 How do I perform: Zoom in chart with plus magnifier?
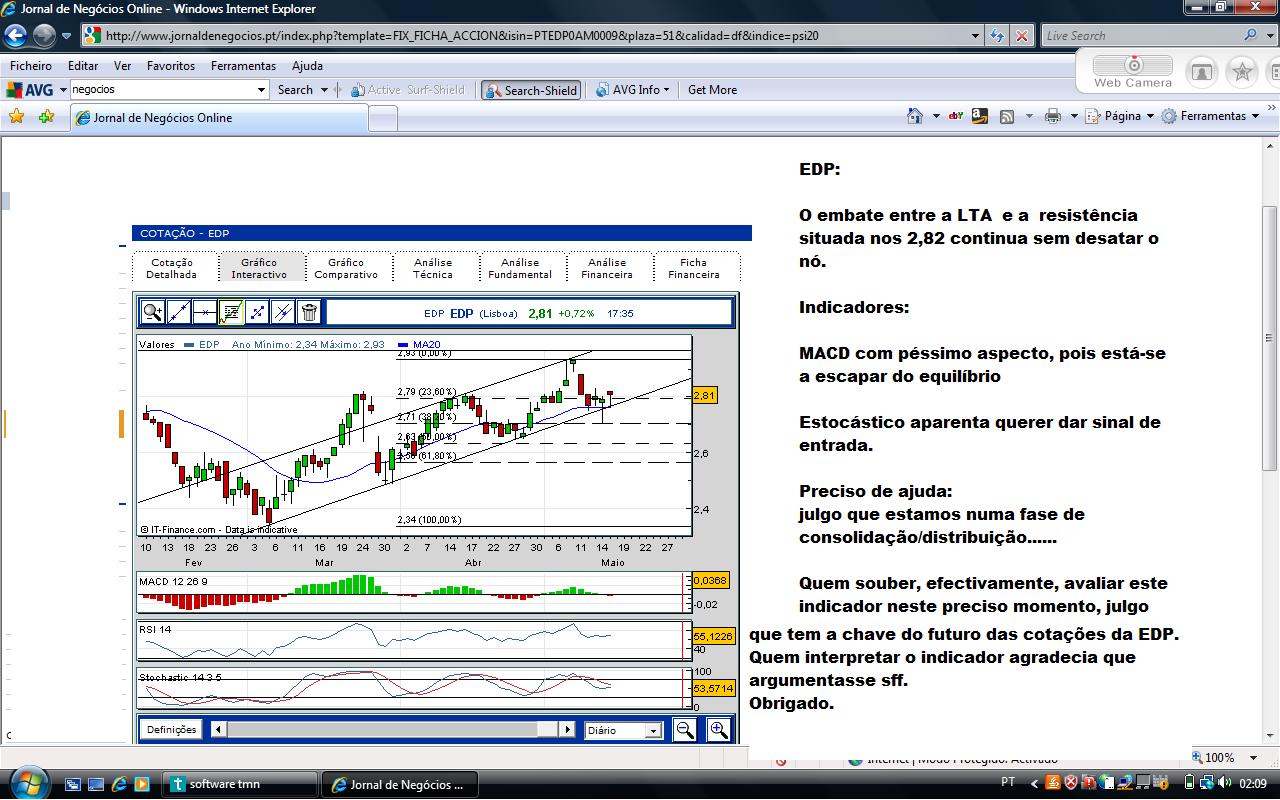719,730
